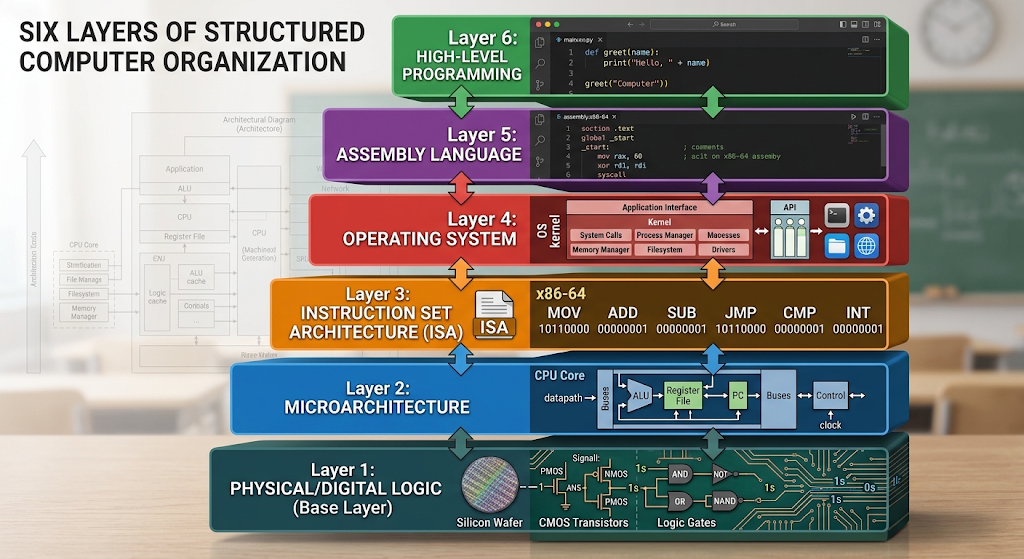The width and height of the screenshot is (1024, 559).
Task: Toggle bottom panel layout icon in Layer 6 title bar
Action: point(854,24)
